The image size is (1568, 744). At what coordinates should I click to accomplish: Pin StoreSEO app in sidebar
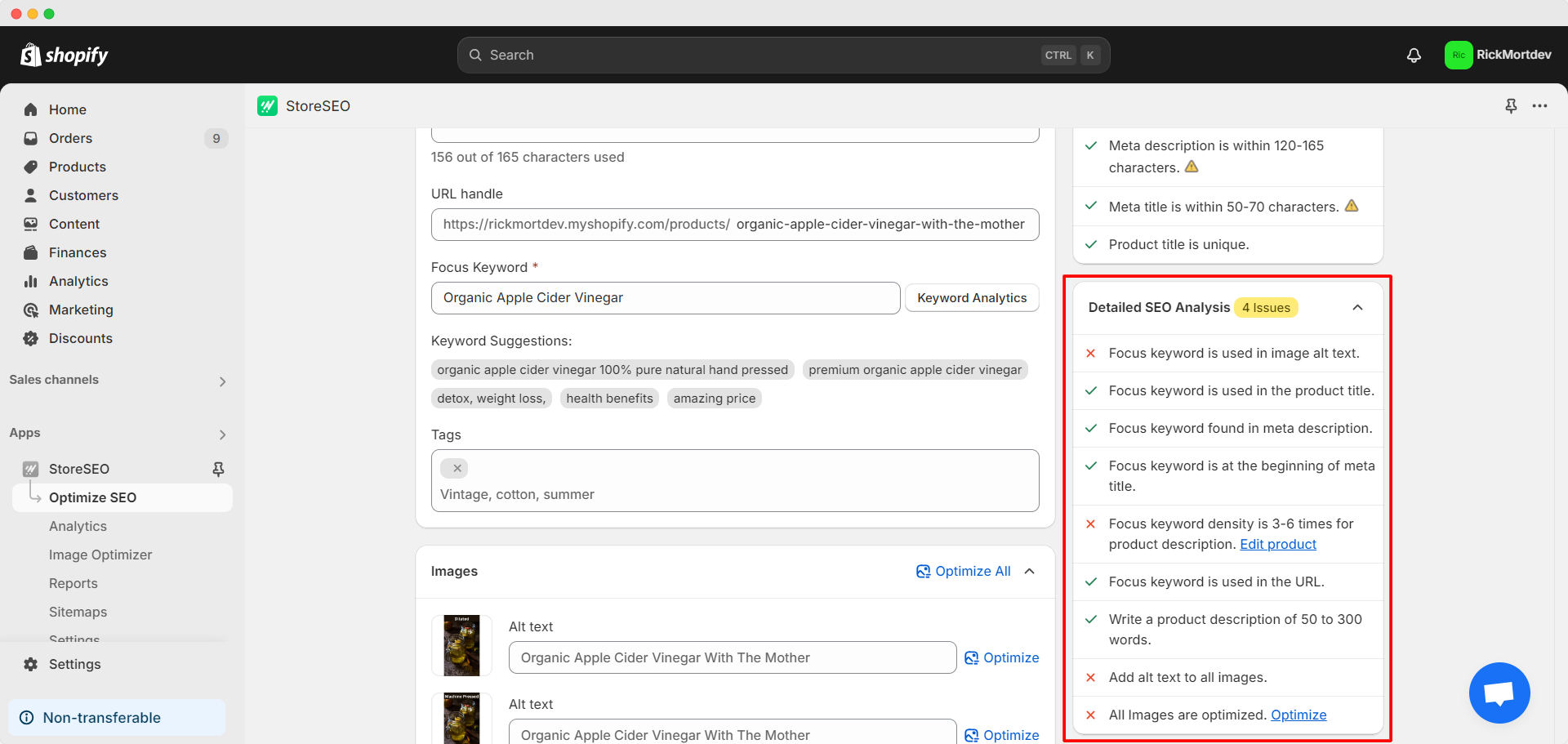point(218,469)
